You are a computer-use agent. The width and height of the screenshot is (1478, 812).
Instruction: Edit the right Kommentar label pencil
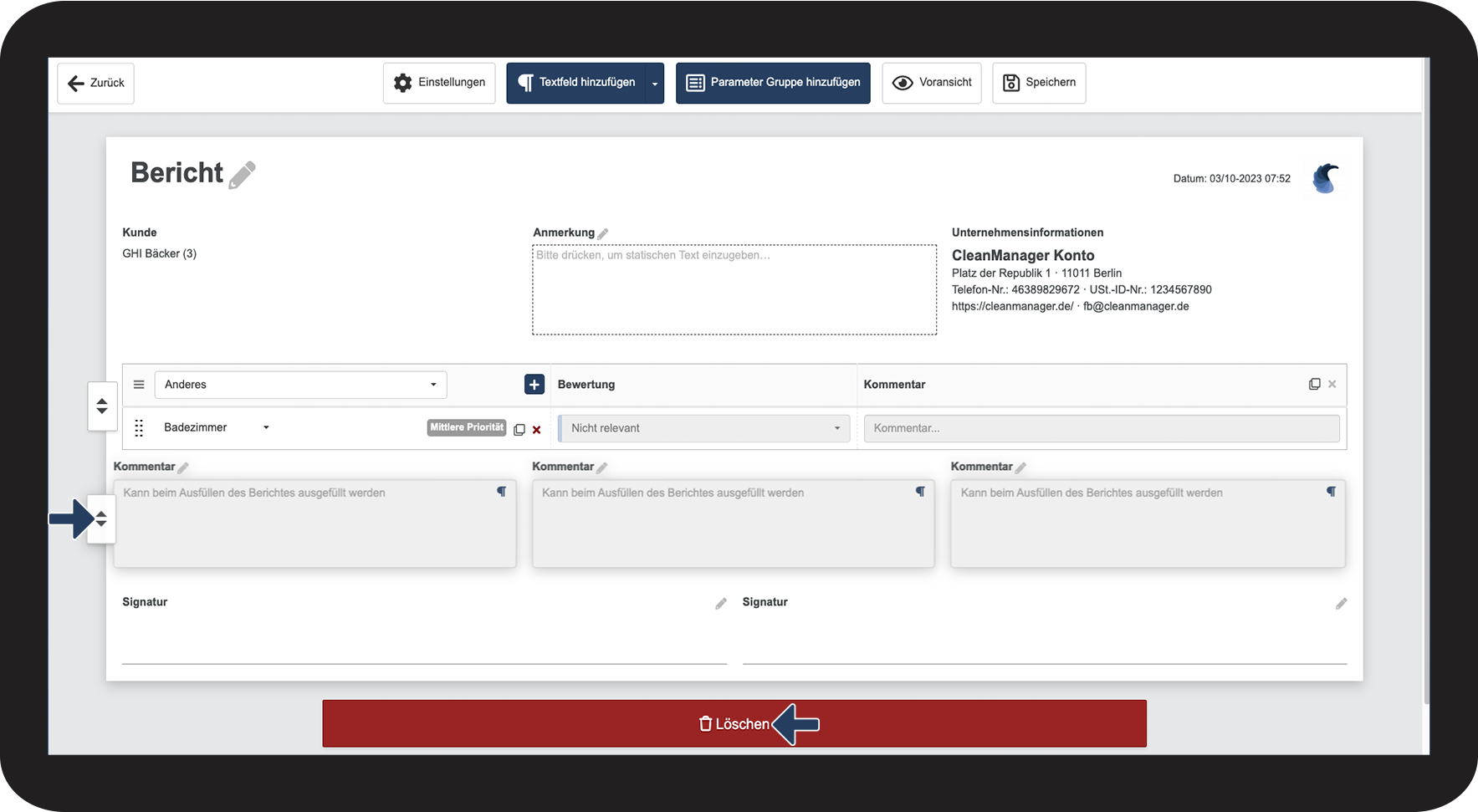click(1020, 467)
